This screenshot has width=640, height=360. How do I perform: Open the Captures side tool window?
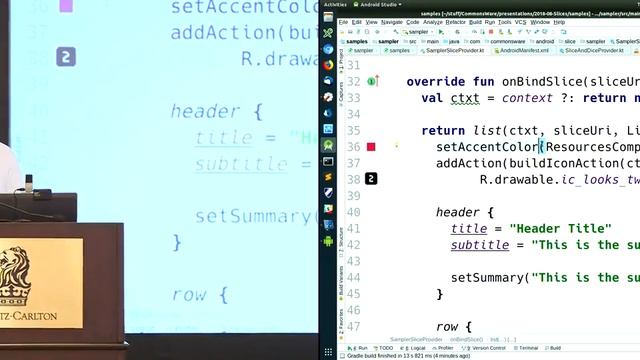pos(341,94)
